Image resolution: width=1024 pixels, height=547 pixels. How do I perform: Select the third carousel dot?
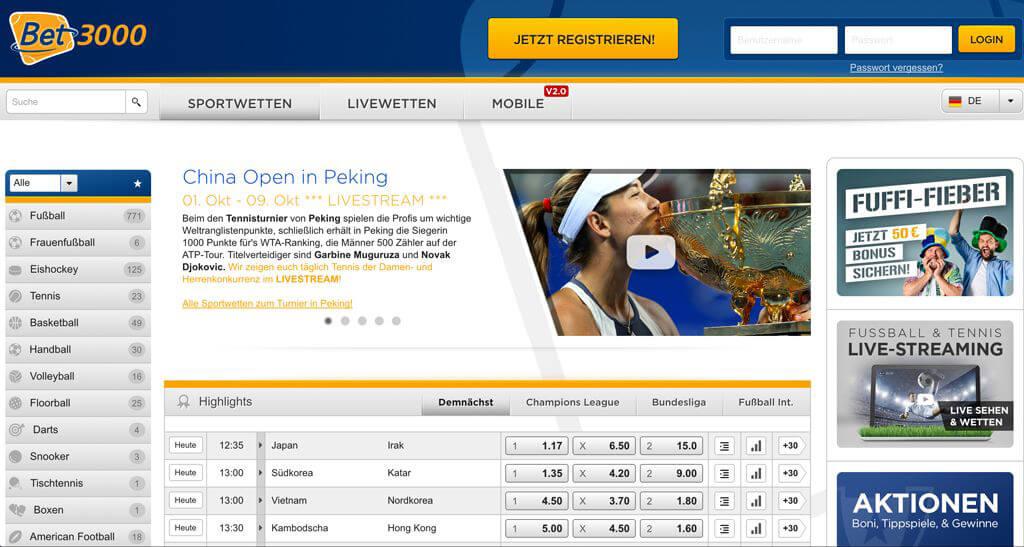pyautogui.click(x=362, y=321)
